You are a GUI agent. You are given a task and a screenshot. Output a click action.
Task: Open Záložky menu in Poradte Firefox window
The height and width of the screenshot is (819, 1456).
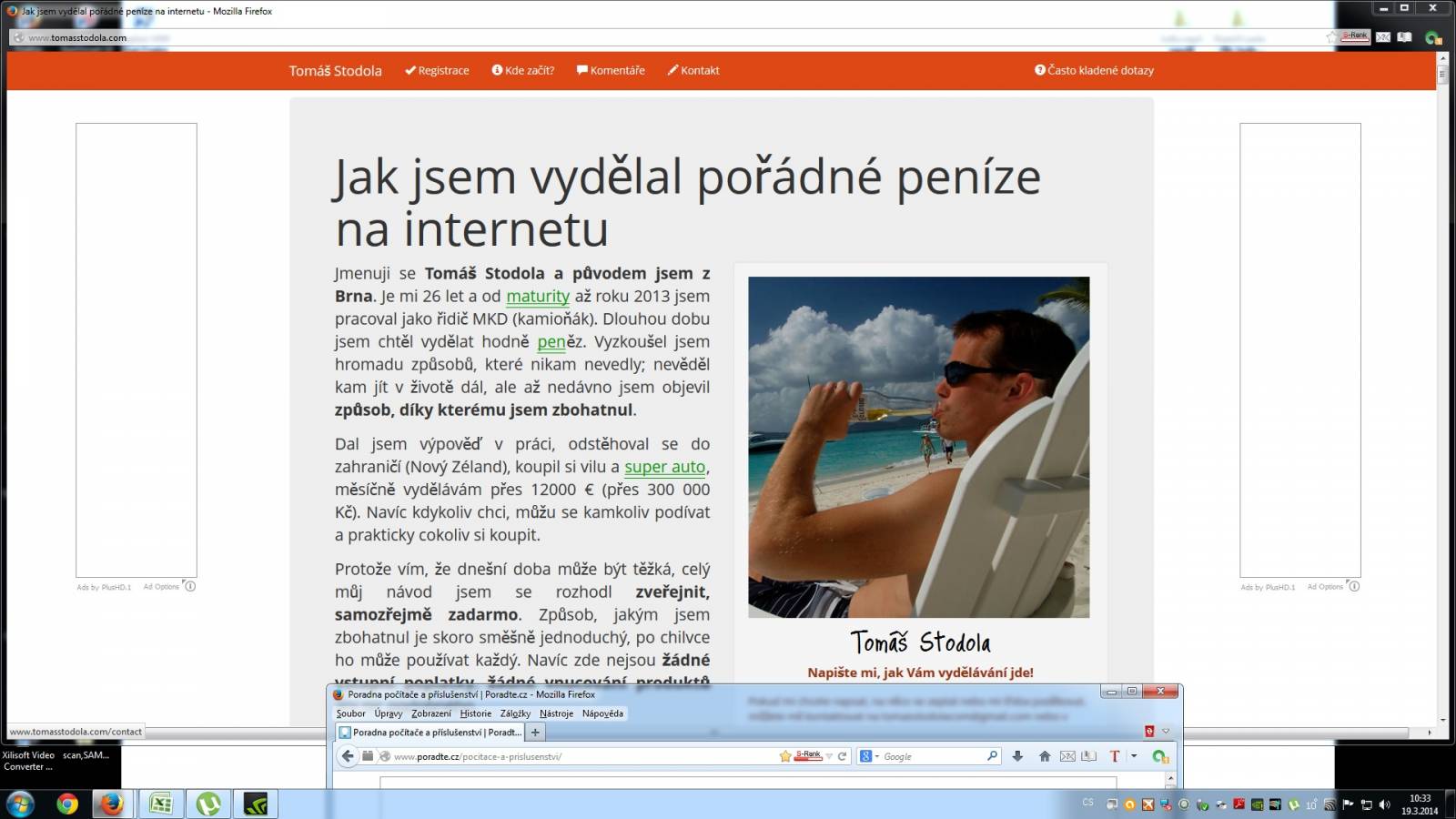(x=515, y=713)
